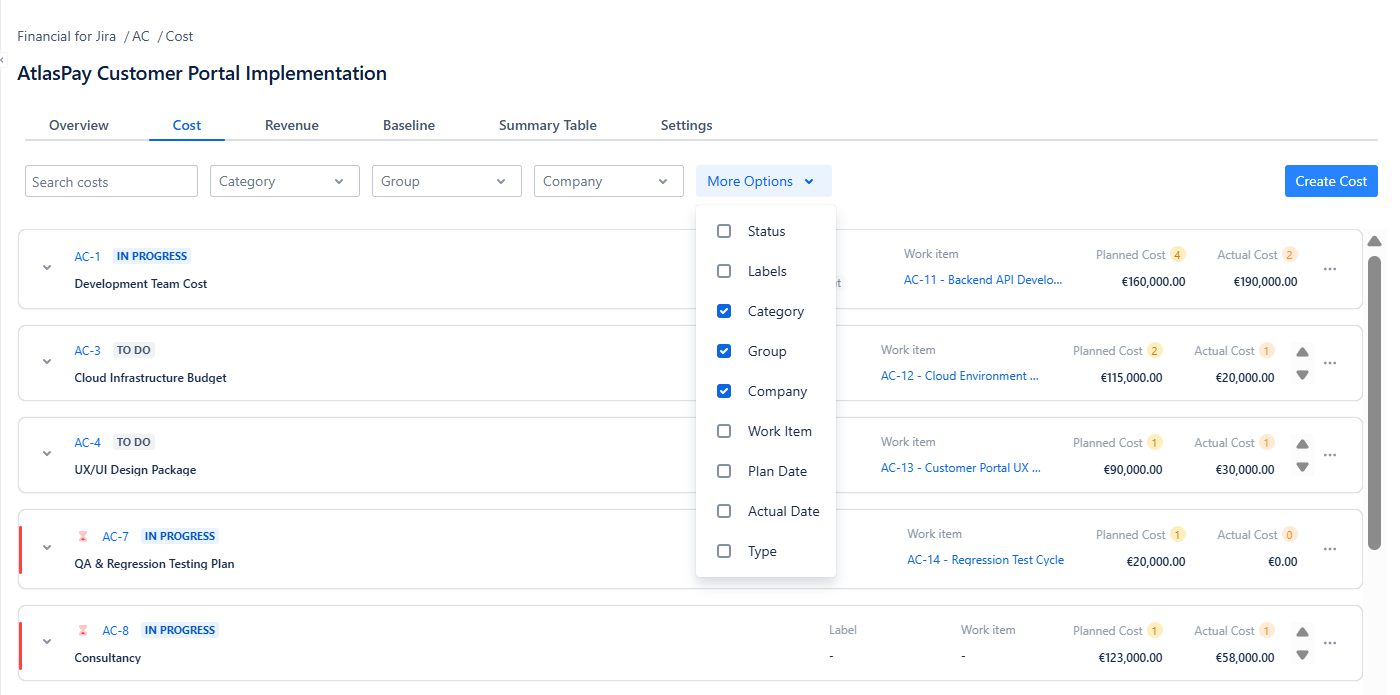Uncheck the Category filter option

pos(724,311)
